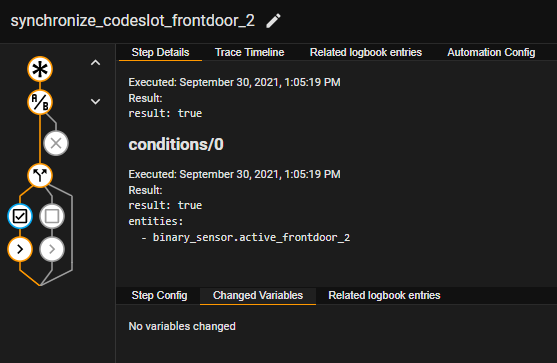Open lower Related logbook entries tab
The height and width of the screenshot is (363, 557).
pyautogui.click(x=384, y=296)
